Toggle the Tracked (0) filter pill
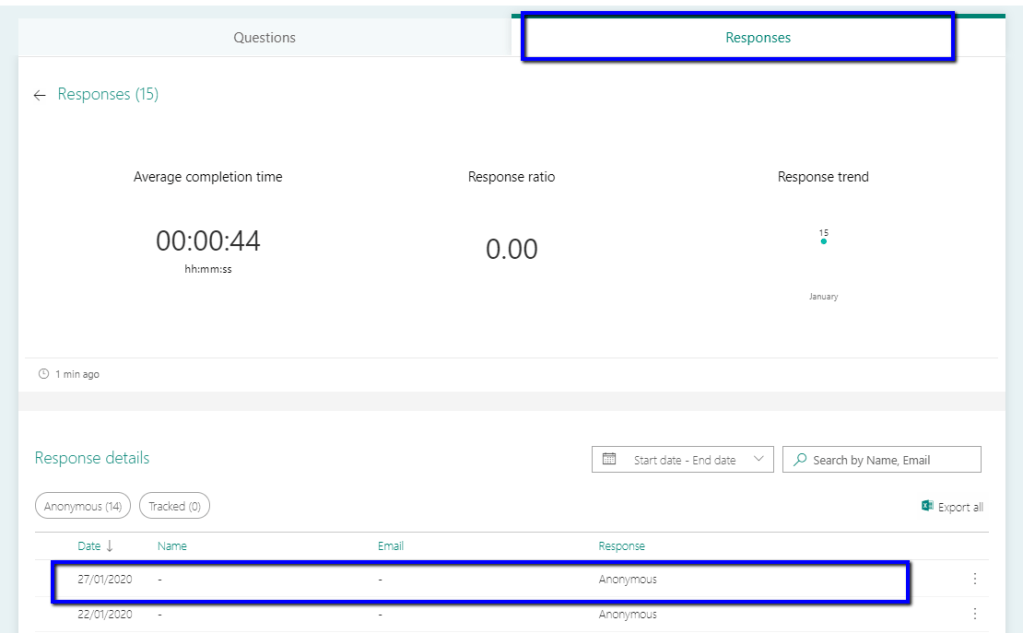Screen dimensions: 1023x633 (x=174, y=507)
